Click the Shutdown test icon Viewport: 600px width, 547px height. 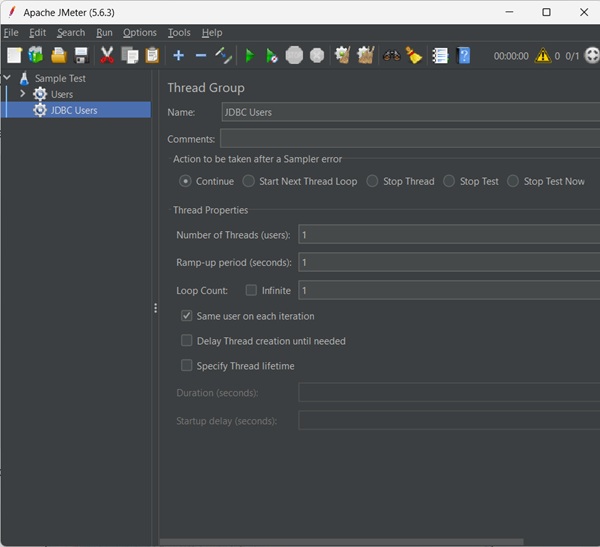point(316,56)
